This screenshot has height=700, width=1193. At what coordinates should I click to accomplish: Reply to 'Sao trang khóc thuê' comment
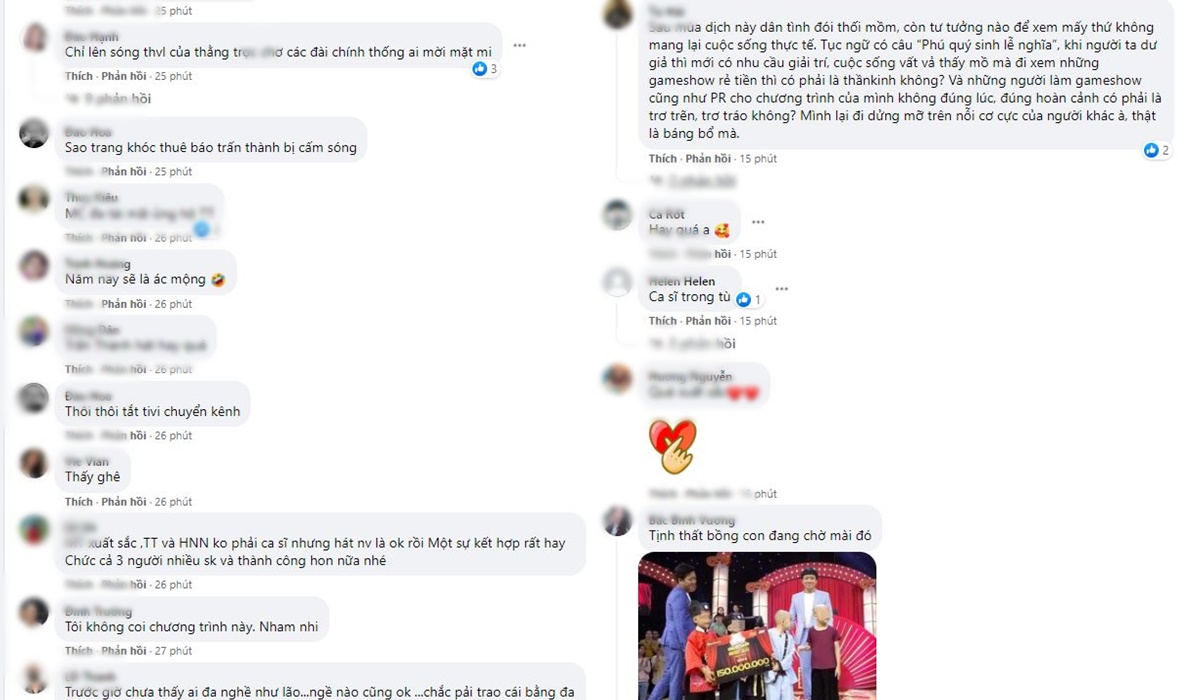[x=124, y=172]
